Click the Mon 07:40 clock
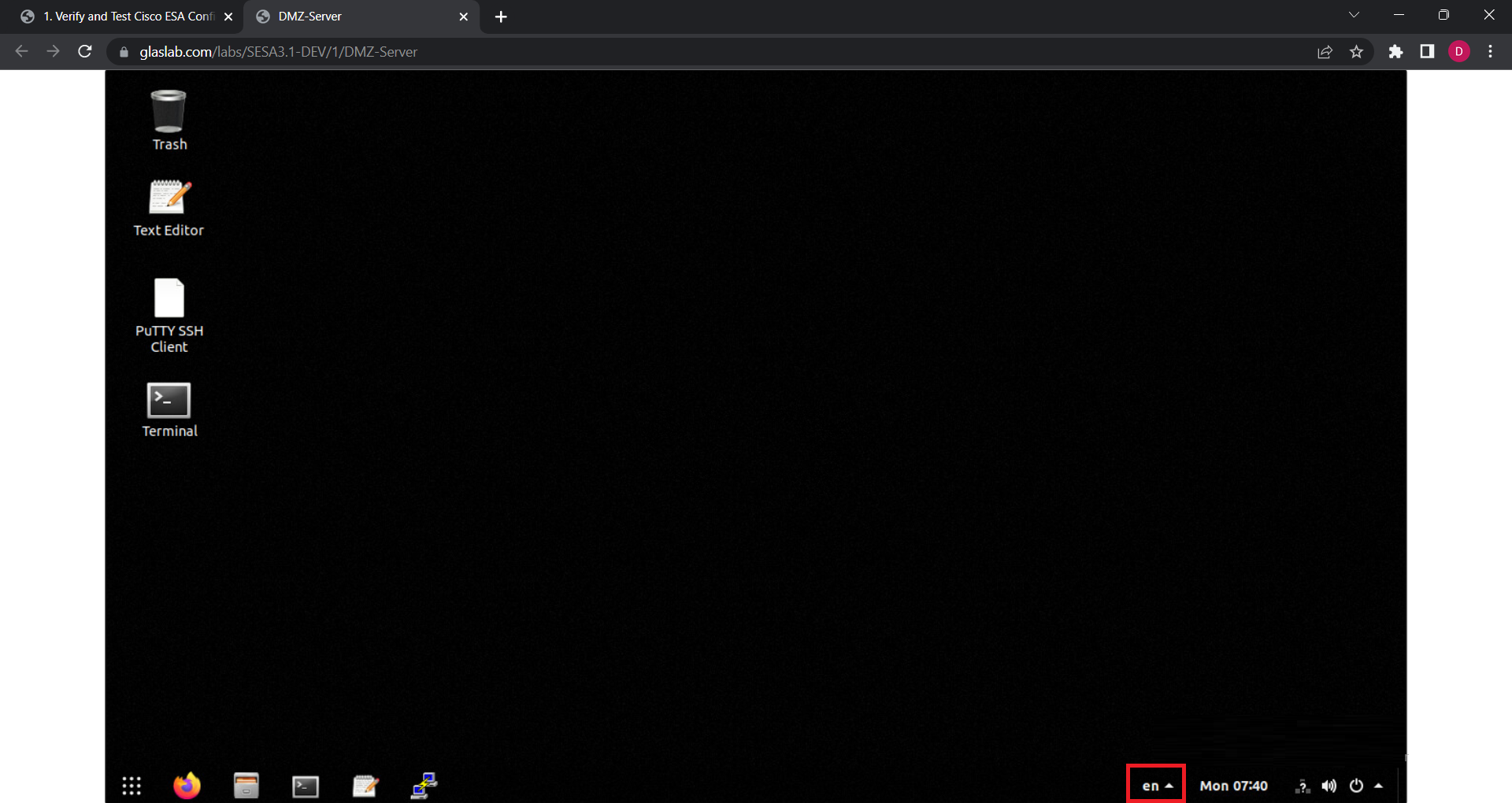1512x803 pixels. 1233,786
